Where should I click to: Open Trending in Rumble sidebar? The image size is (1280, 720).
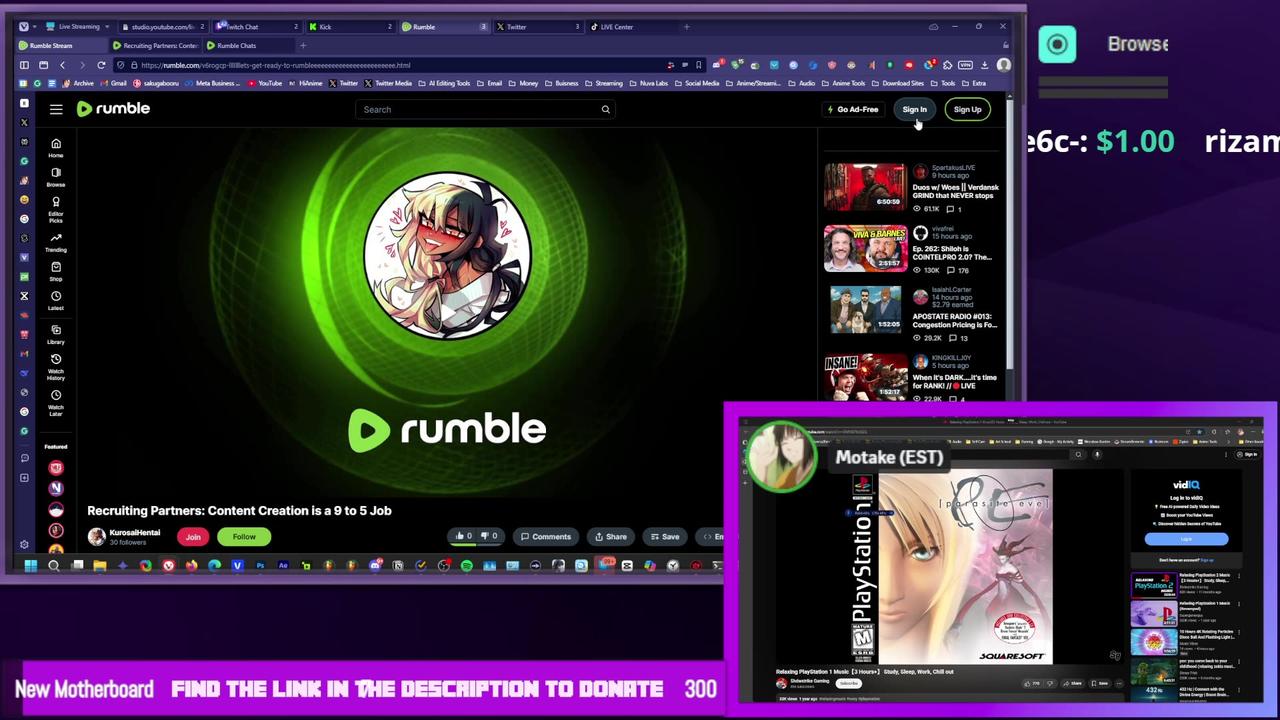56,243
